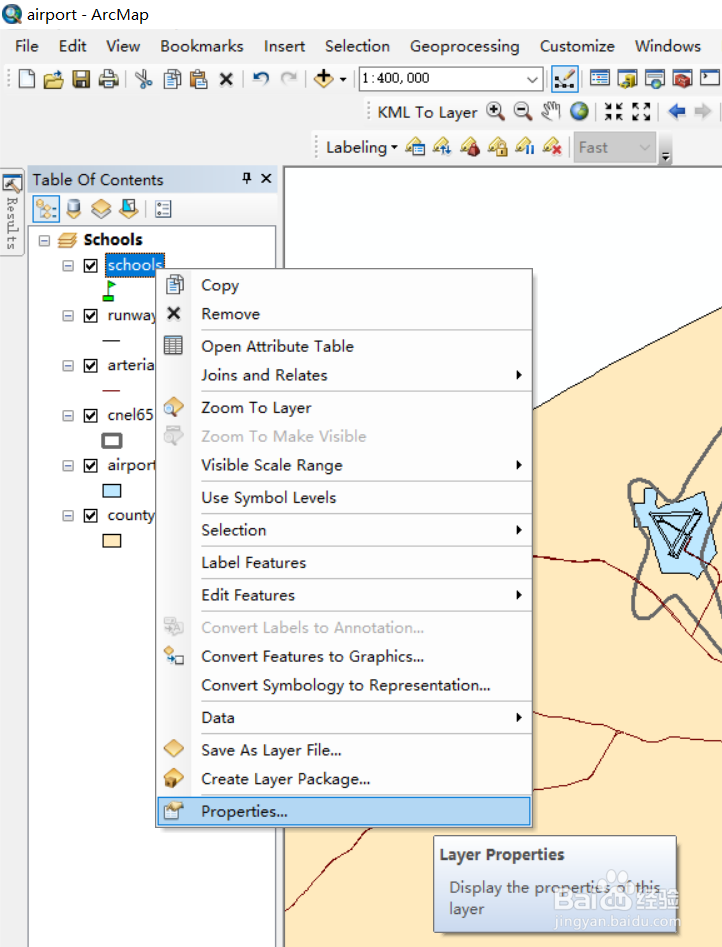
Task: Switch to List By Visibility
Action: [x=101, y=209]
